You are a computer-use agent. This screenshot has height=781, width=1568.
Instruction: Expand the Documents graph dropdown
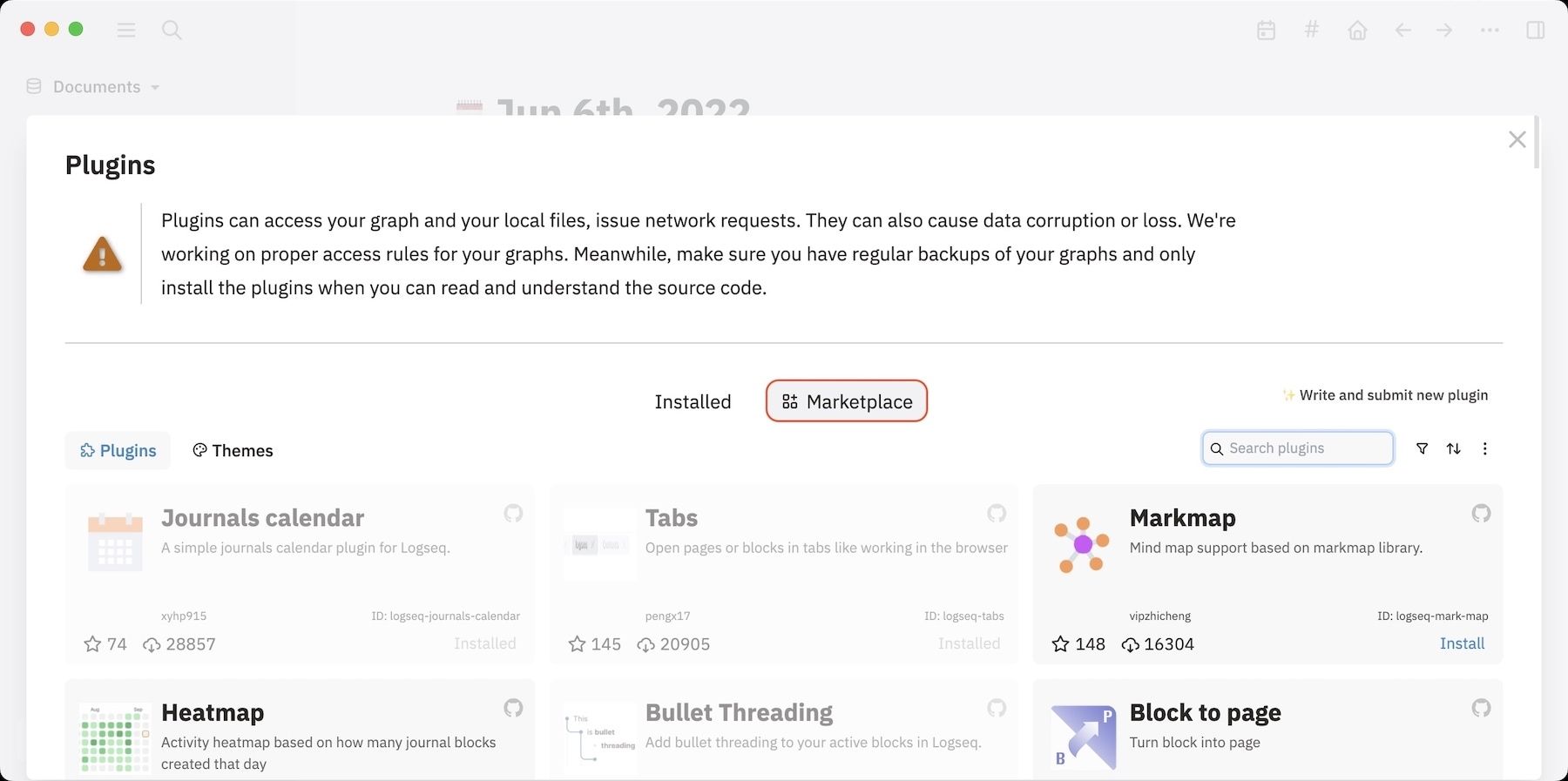point(94,87)
